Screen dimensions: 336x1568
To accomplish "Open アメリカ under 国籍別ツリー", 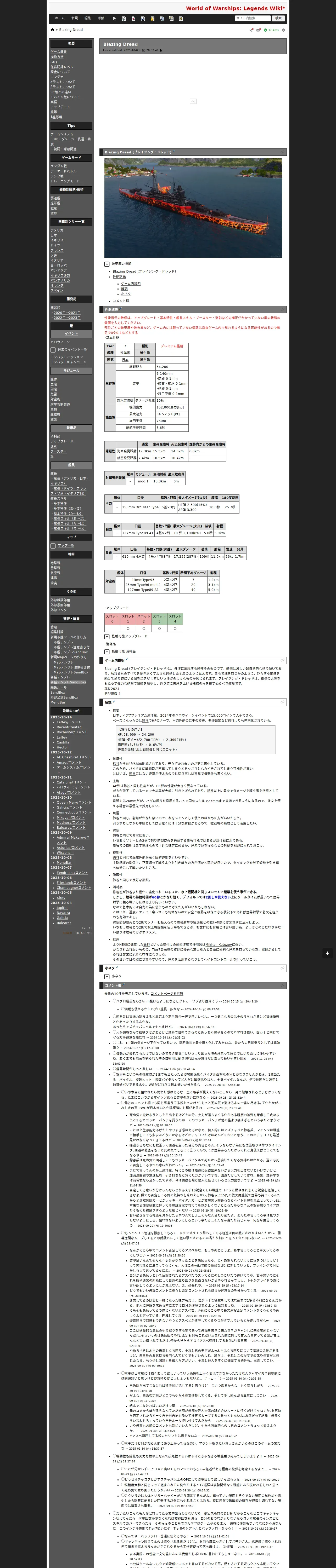I will [x=57, y=231].
